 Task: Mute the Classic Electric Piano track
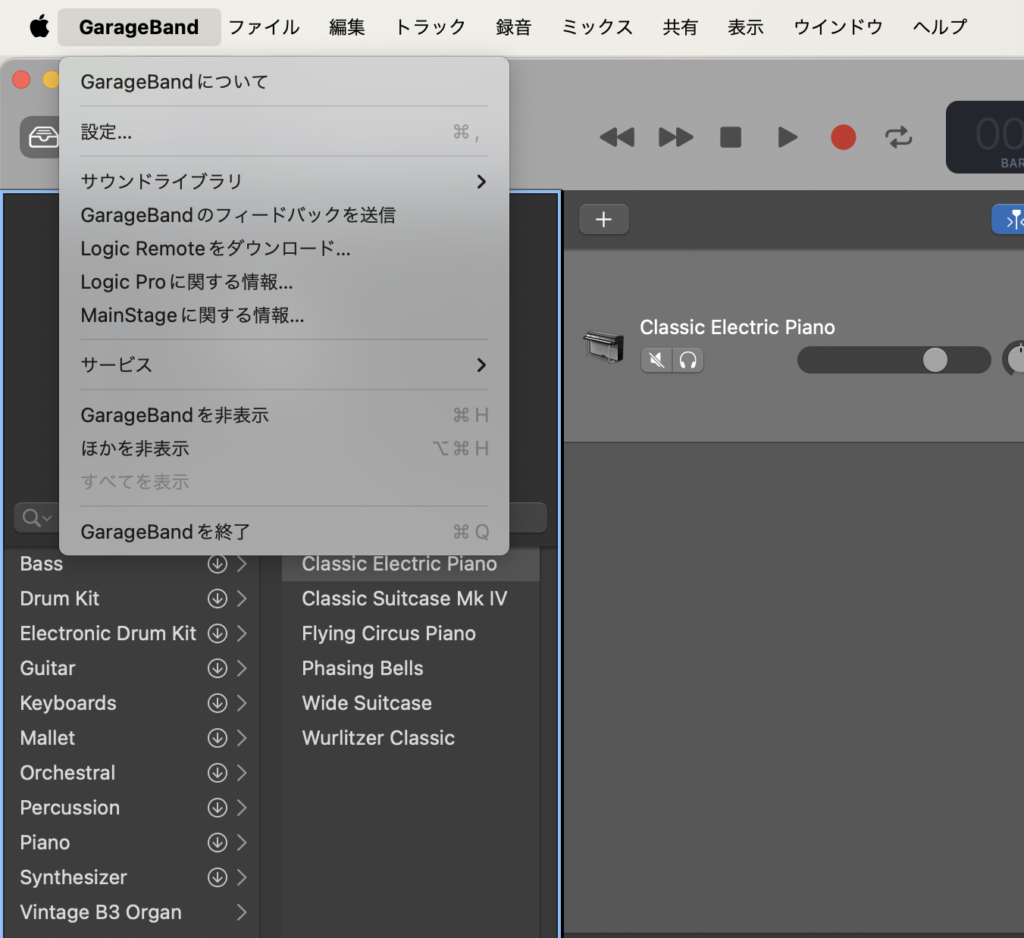point(656,360)
